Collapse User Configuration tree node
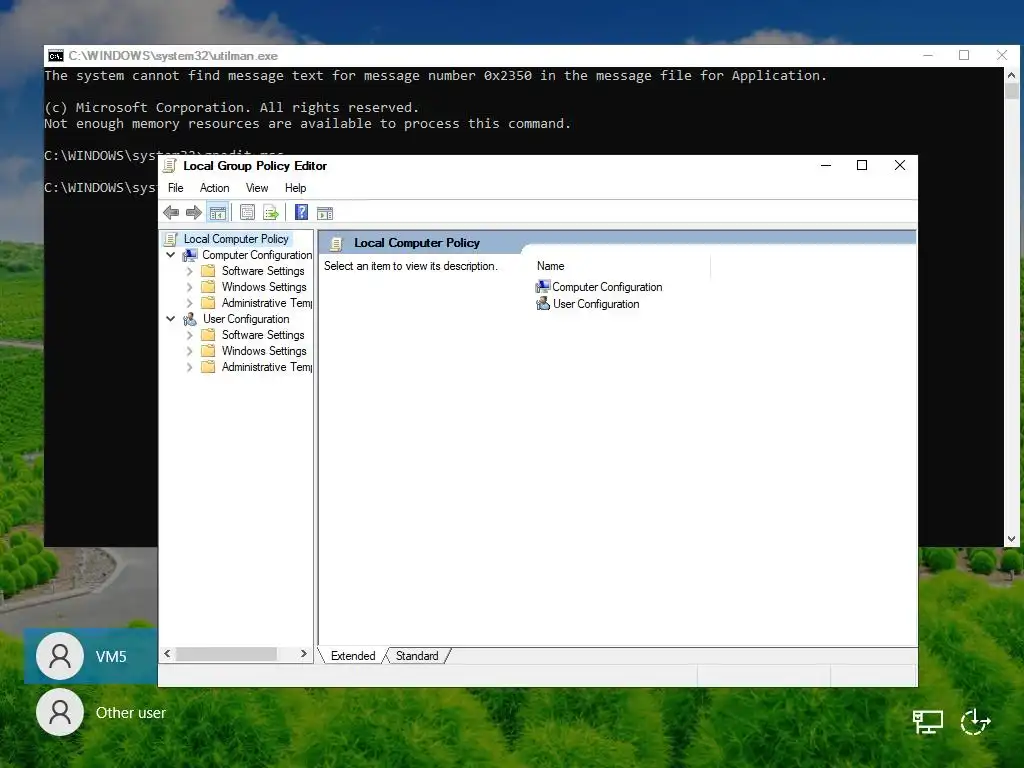This screenshot has width=1024, height=768. pos(170,319)
